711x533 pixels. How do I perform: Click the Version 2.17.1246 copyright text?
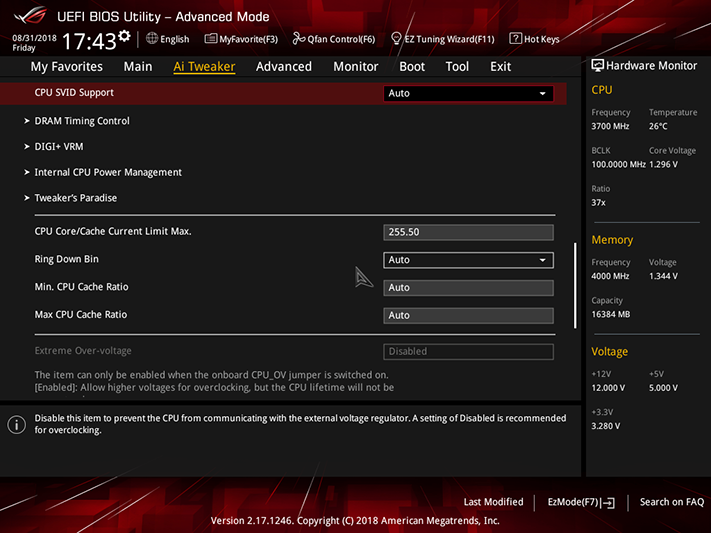(x=355, y=521)
